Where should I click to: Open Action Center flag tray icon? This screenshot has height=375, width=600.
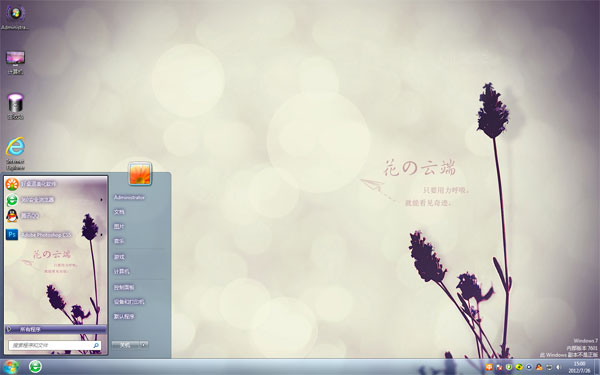tap(499, 367)
